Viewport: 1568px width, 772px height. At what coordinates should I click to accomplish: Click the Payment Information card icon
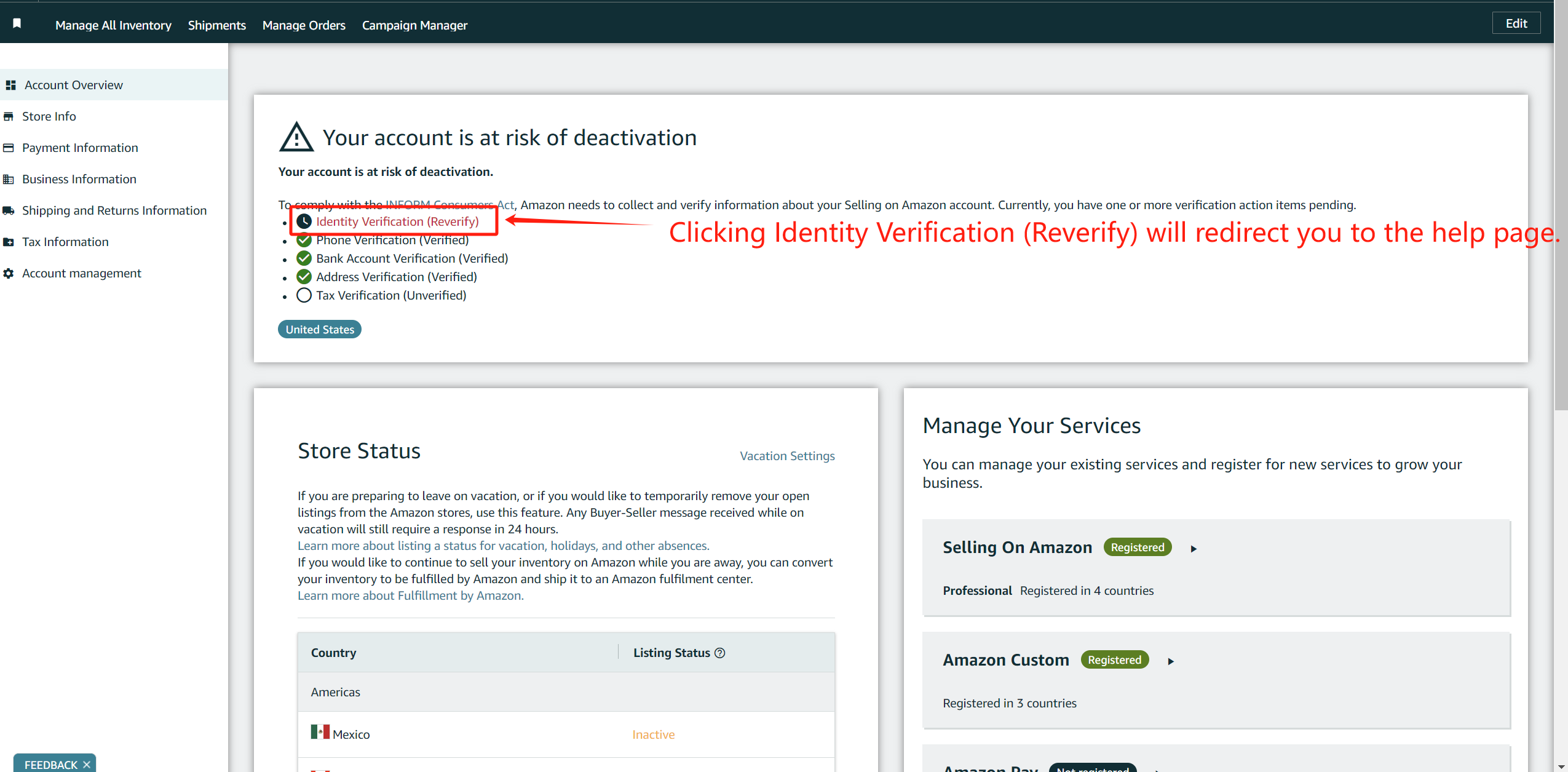(x=9, y=148)
